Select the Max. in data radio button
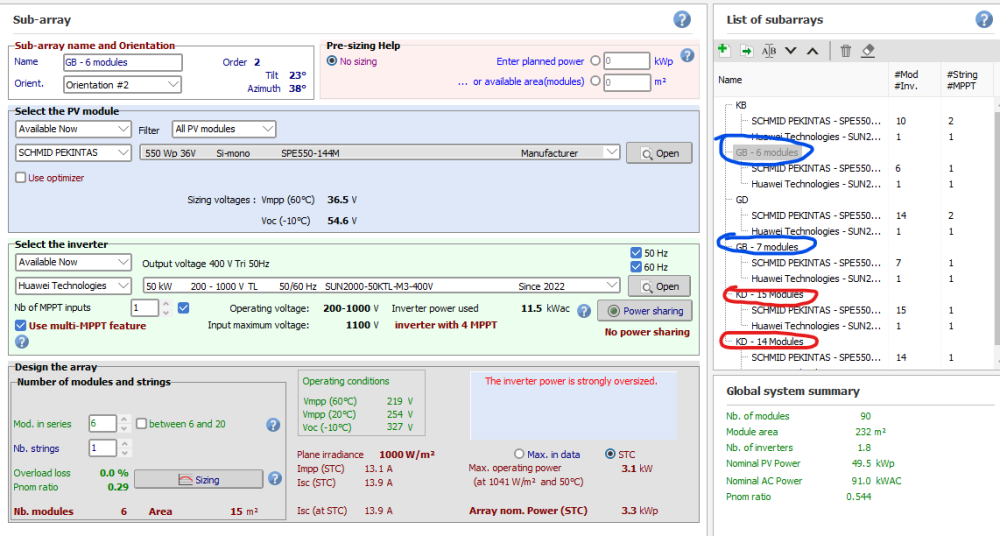Image resolution: width=1000 pixels, height=536 pixels. tap(518, 454)
